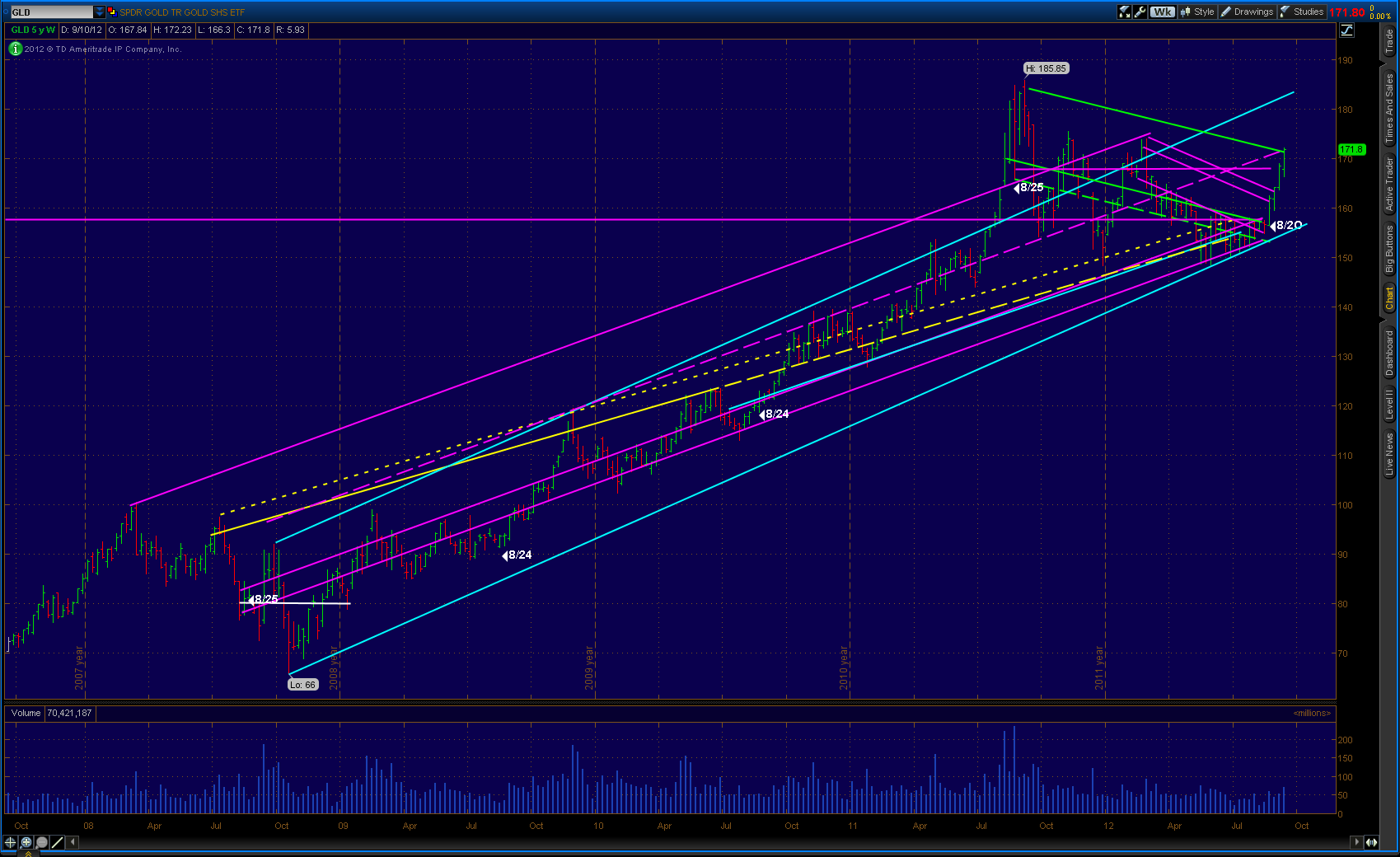Toggle the expand arrows at bottom-right
The image size is (1400, 857).
tap(1372, 842)
